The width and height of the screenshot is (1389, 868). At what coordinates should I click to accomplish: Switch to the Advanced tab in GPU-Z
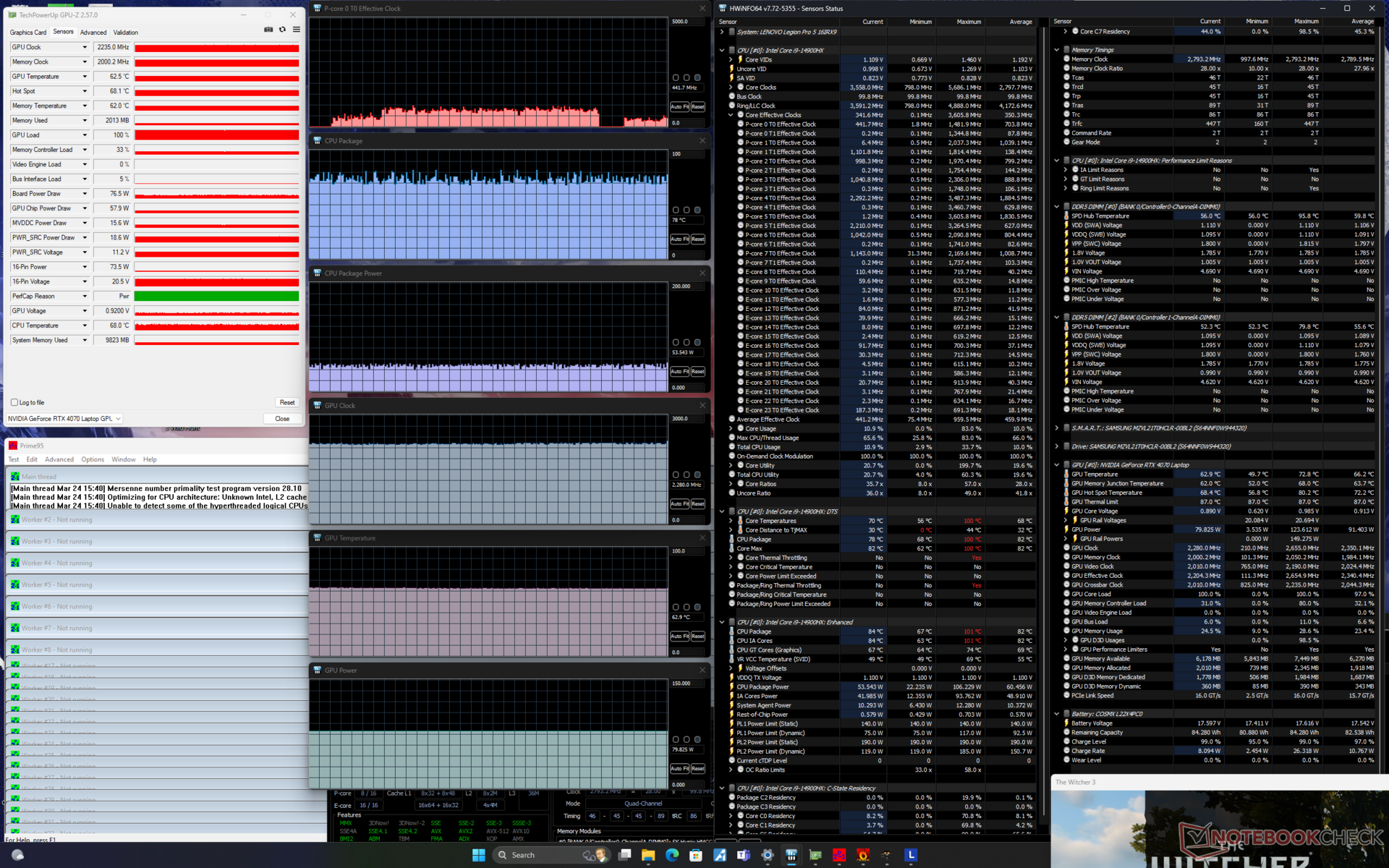click(x=93, y=33)
